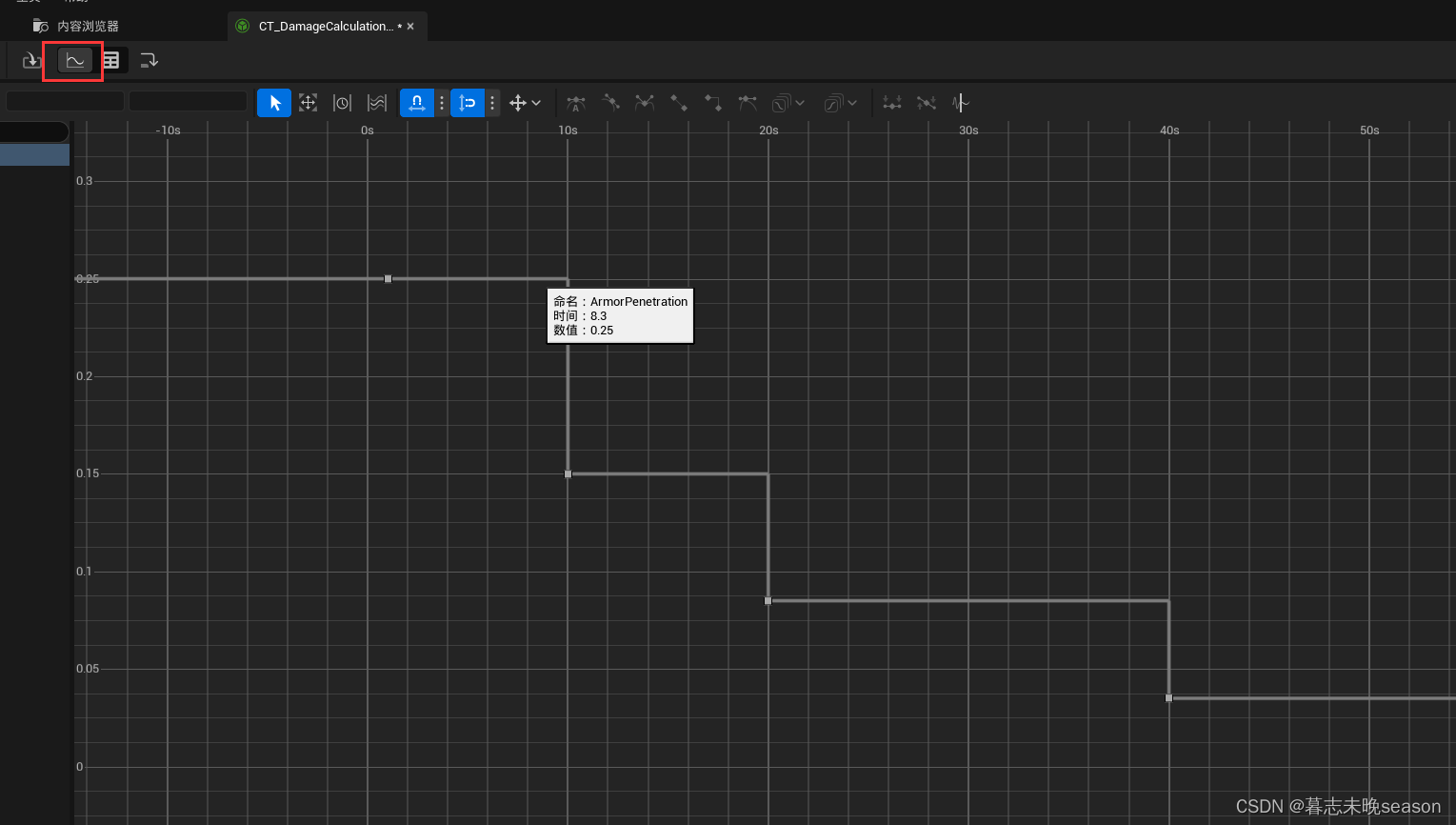Select the pointer Select tool
The height and width of the screenshot is (825, 1456).
273,102
